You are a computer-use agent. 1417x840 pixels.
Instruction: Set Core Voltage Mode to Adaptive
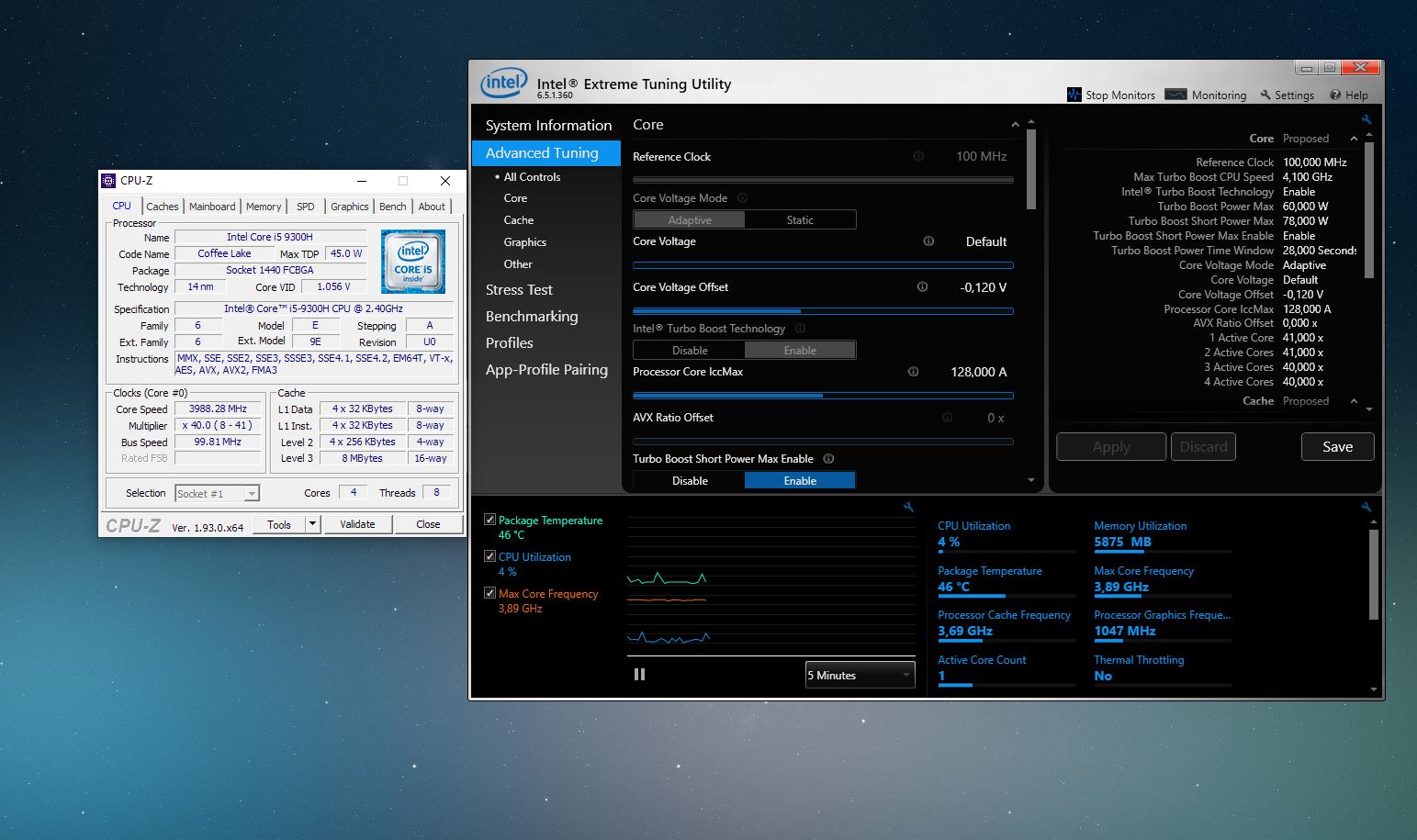(689, 219)
